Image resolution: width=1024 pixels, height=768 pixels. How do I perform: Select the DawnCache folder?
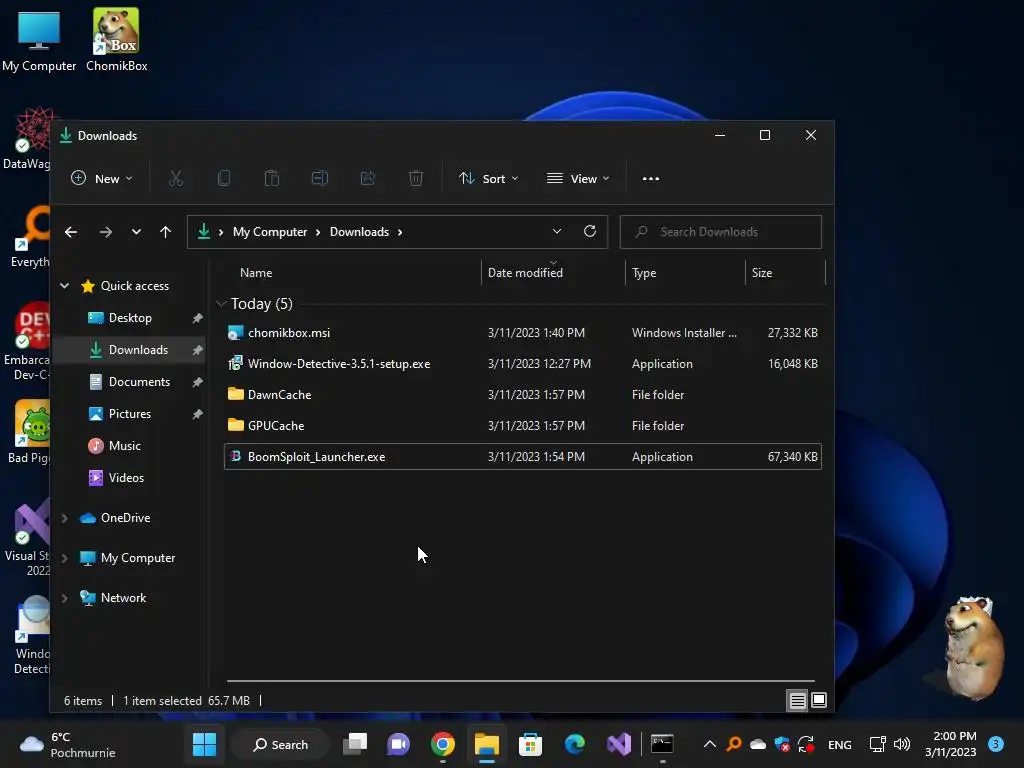[522, 394]
